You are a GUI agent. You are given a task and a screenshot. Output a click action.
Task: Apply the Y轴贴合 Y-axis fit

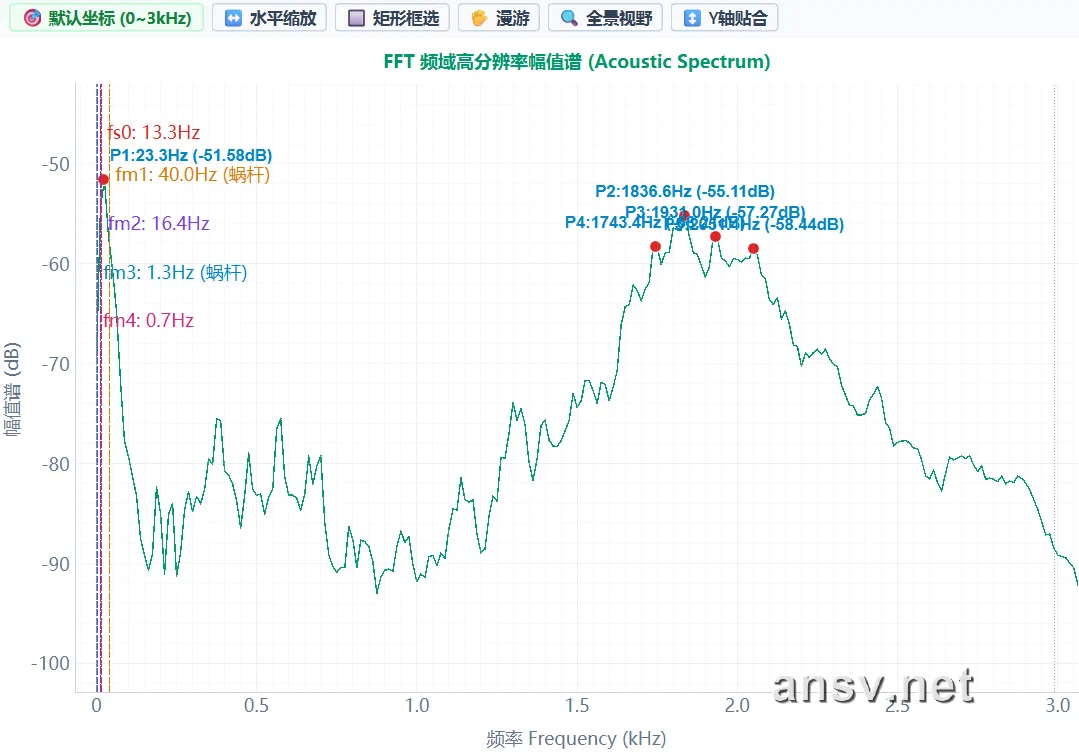pyautogui.click(x=725, y=18)
